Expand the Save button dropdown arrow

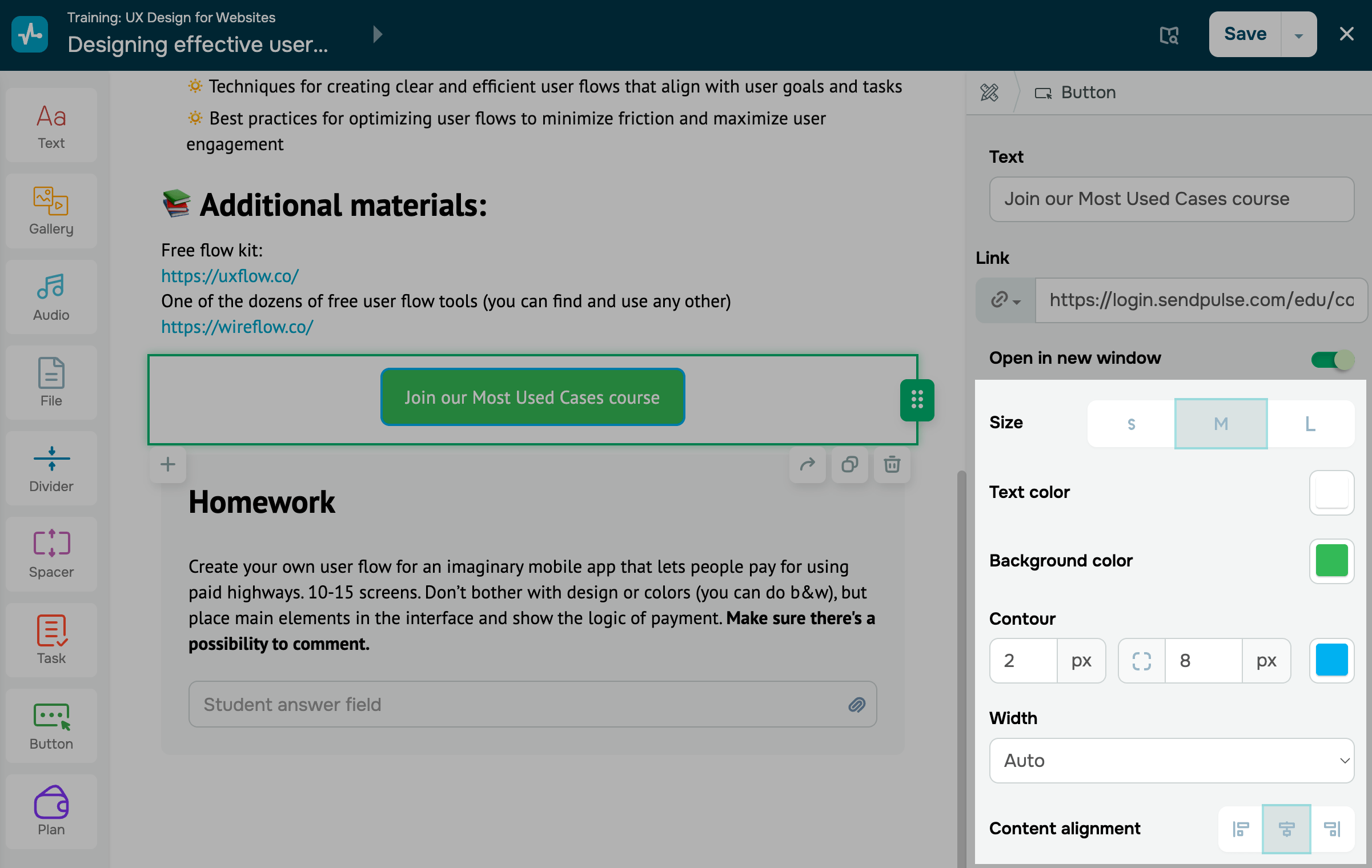pyautogui.click(x=1298, y=35)
